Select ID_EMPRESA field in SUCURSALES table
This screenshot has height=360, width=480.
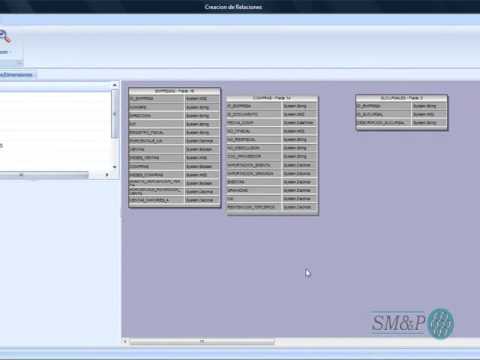click(x=402, y=106)
